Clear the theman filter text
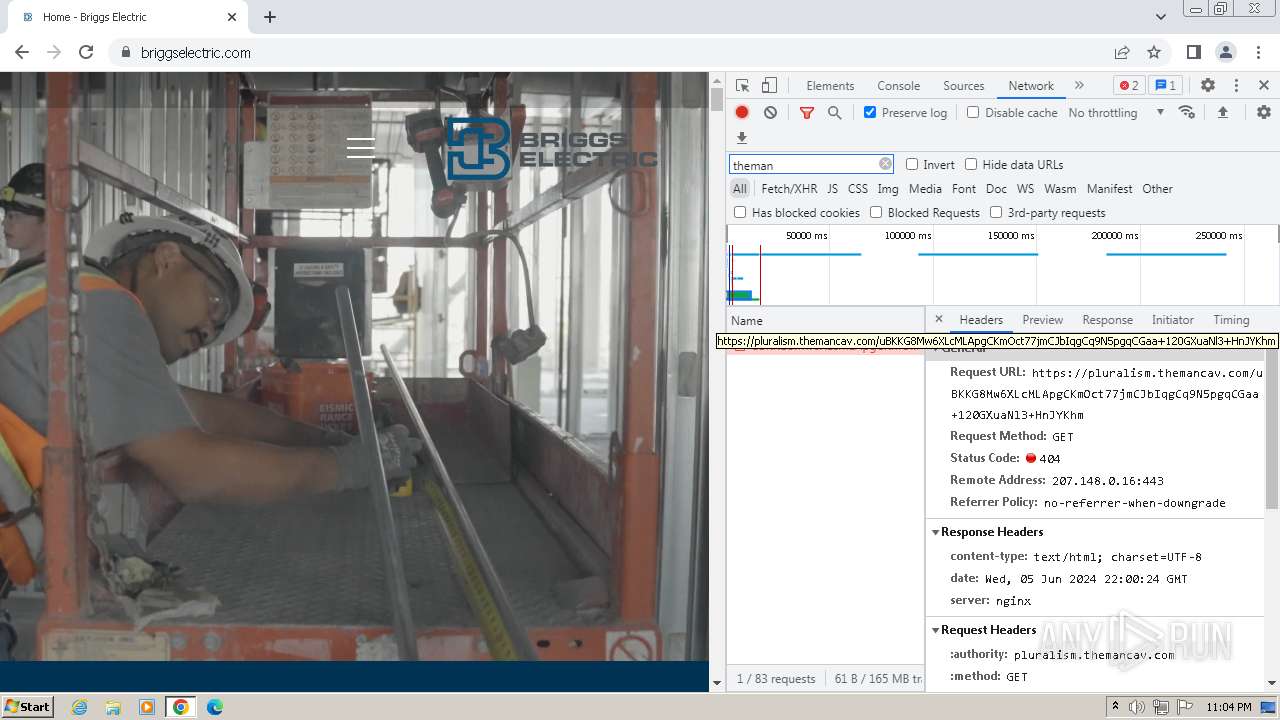The height and width of the screenshot is (720, 1280). 885,164
